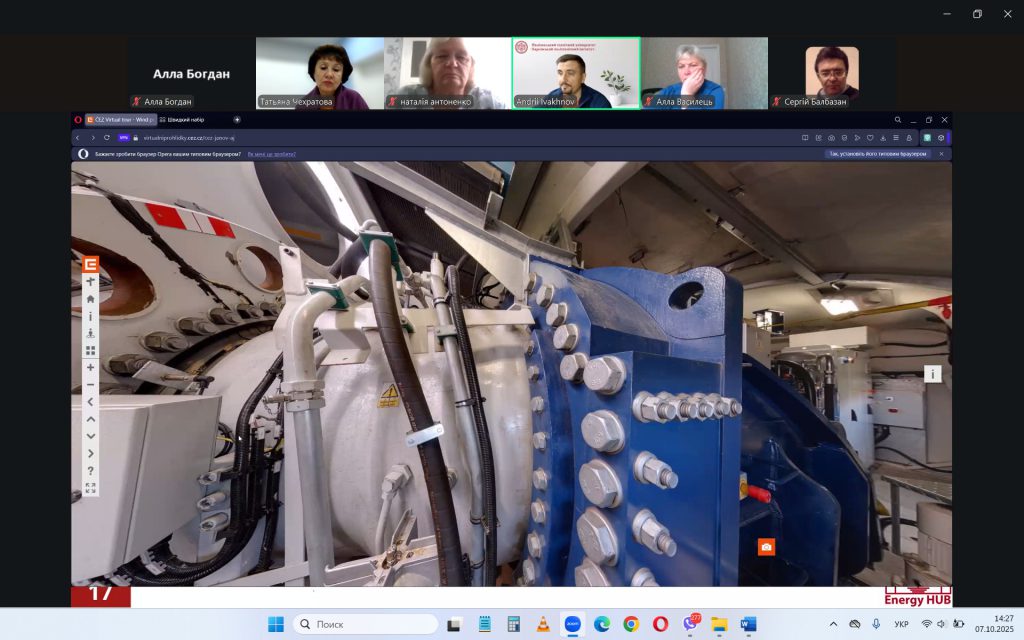Open Viber with 277 badge
The width and height of the screenshot is (1024, 640).
click(x=690, y=623)
